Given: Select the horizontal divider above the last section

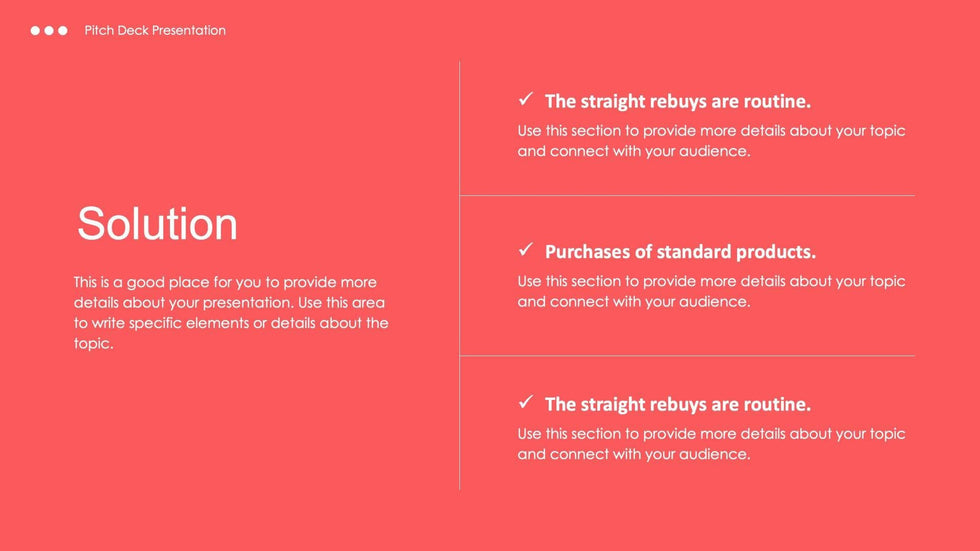Looking at the screenshot, I should pyautogui.click(x=686, y=356).
